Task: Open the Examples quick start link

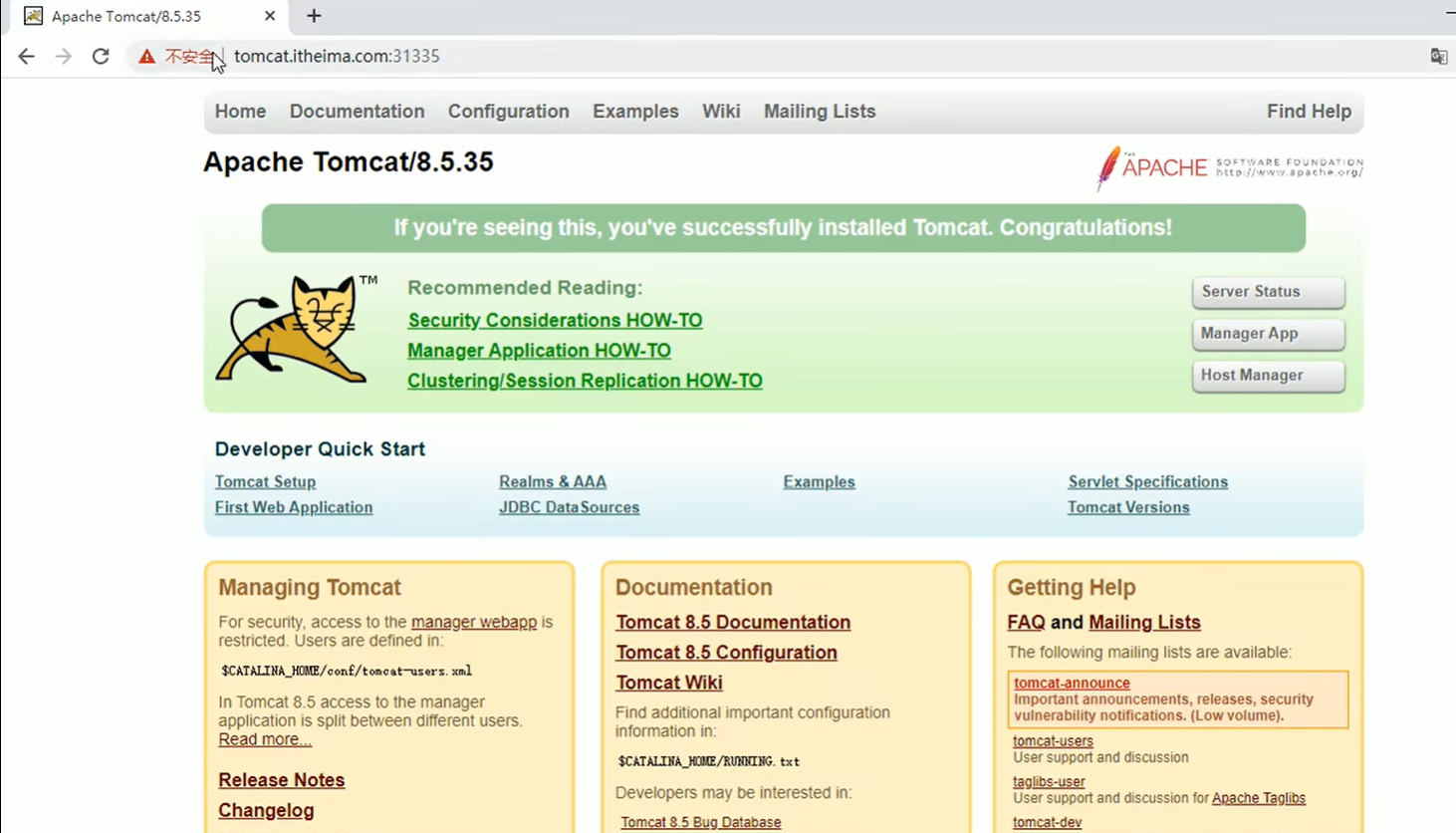Action: tap(819, 482)
